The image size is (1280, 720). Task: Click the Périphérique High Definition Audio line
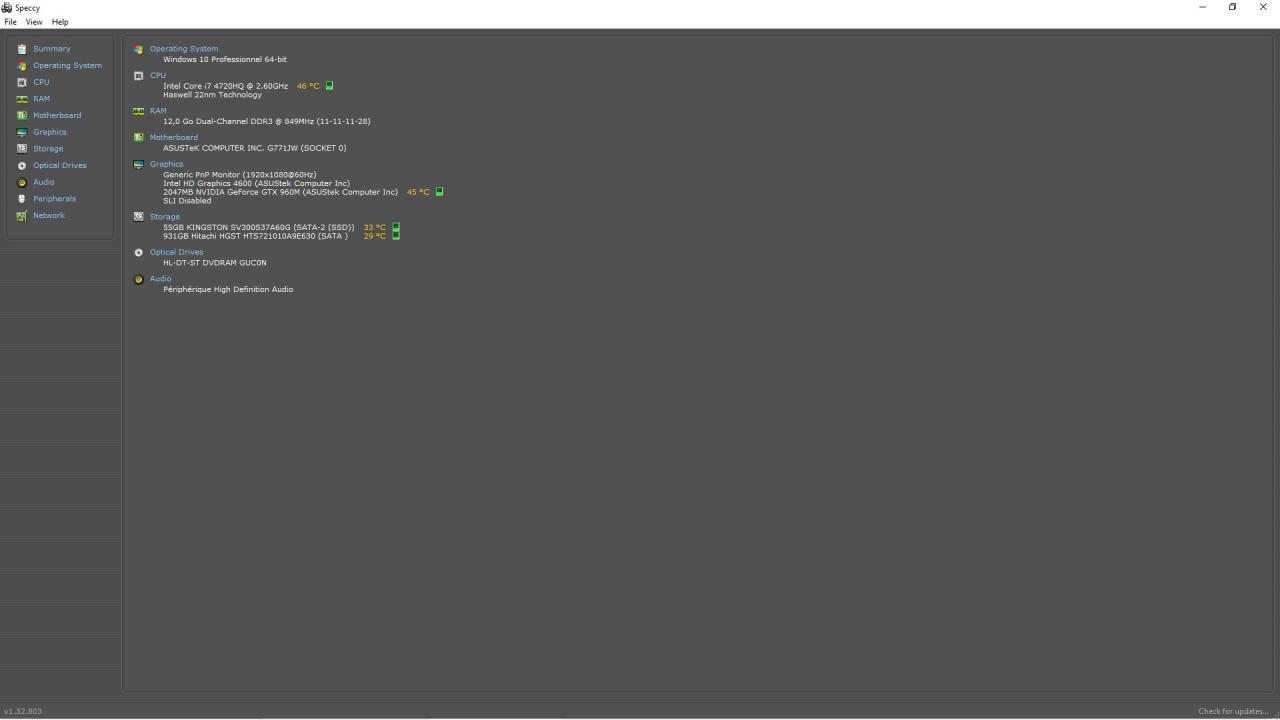[228, 290]
